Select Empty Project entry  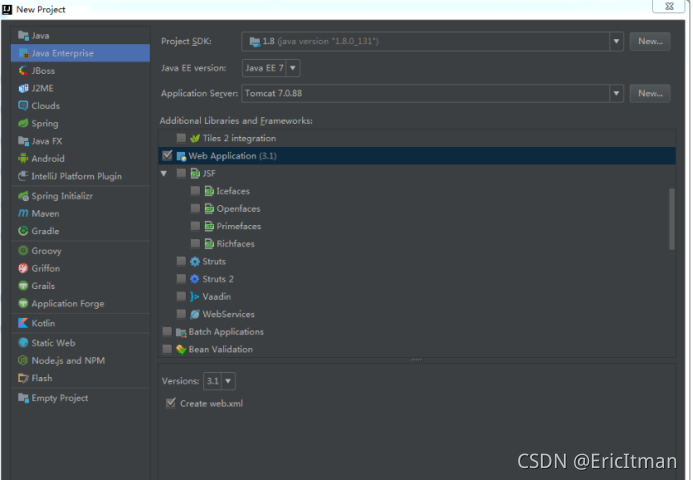click(x=80, y=398)
